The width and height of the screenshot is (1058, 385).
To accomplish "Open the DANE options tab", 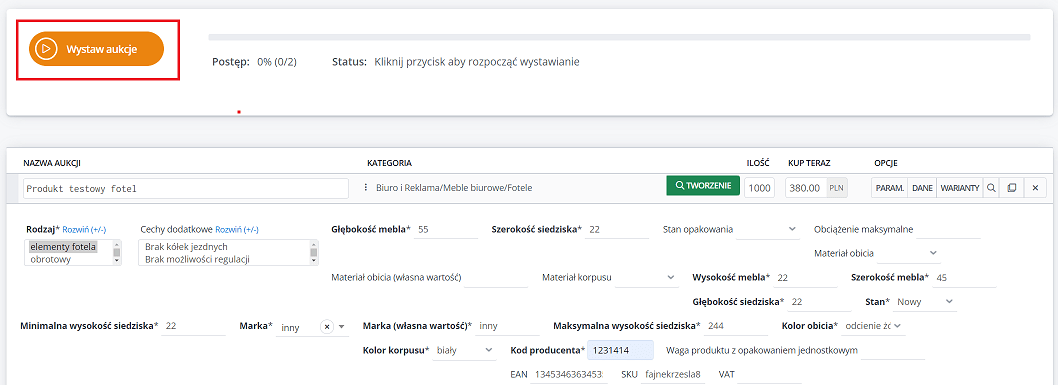I will click(x=922, y=188).
